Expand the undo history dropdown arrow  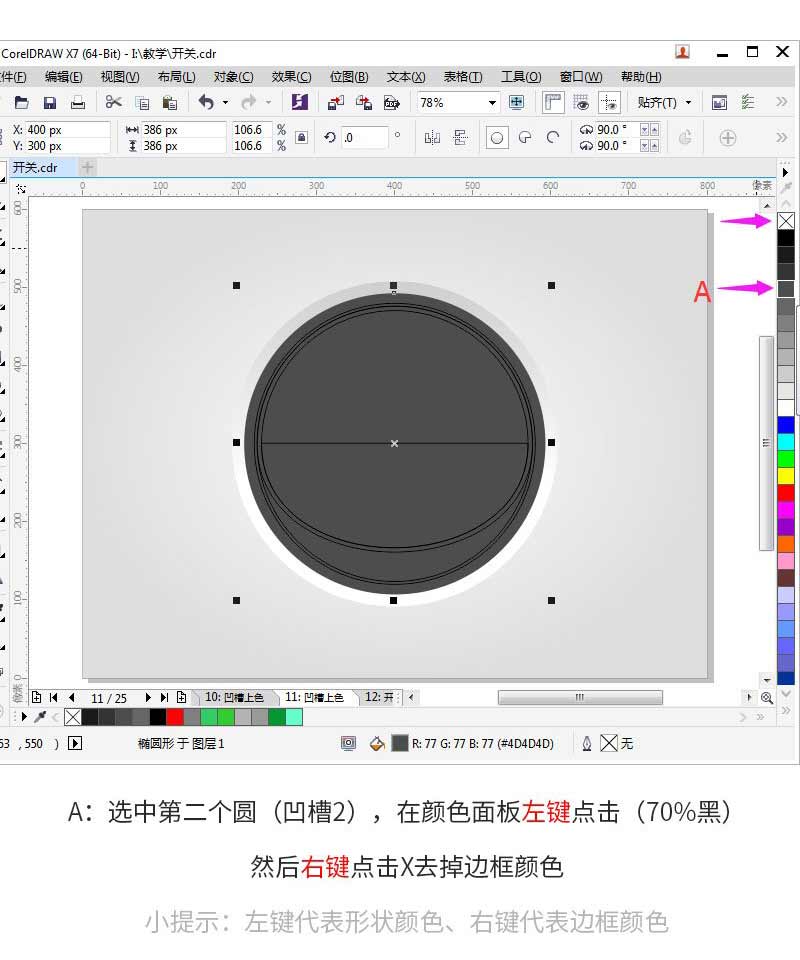tap(225, 102)
